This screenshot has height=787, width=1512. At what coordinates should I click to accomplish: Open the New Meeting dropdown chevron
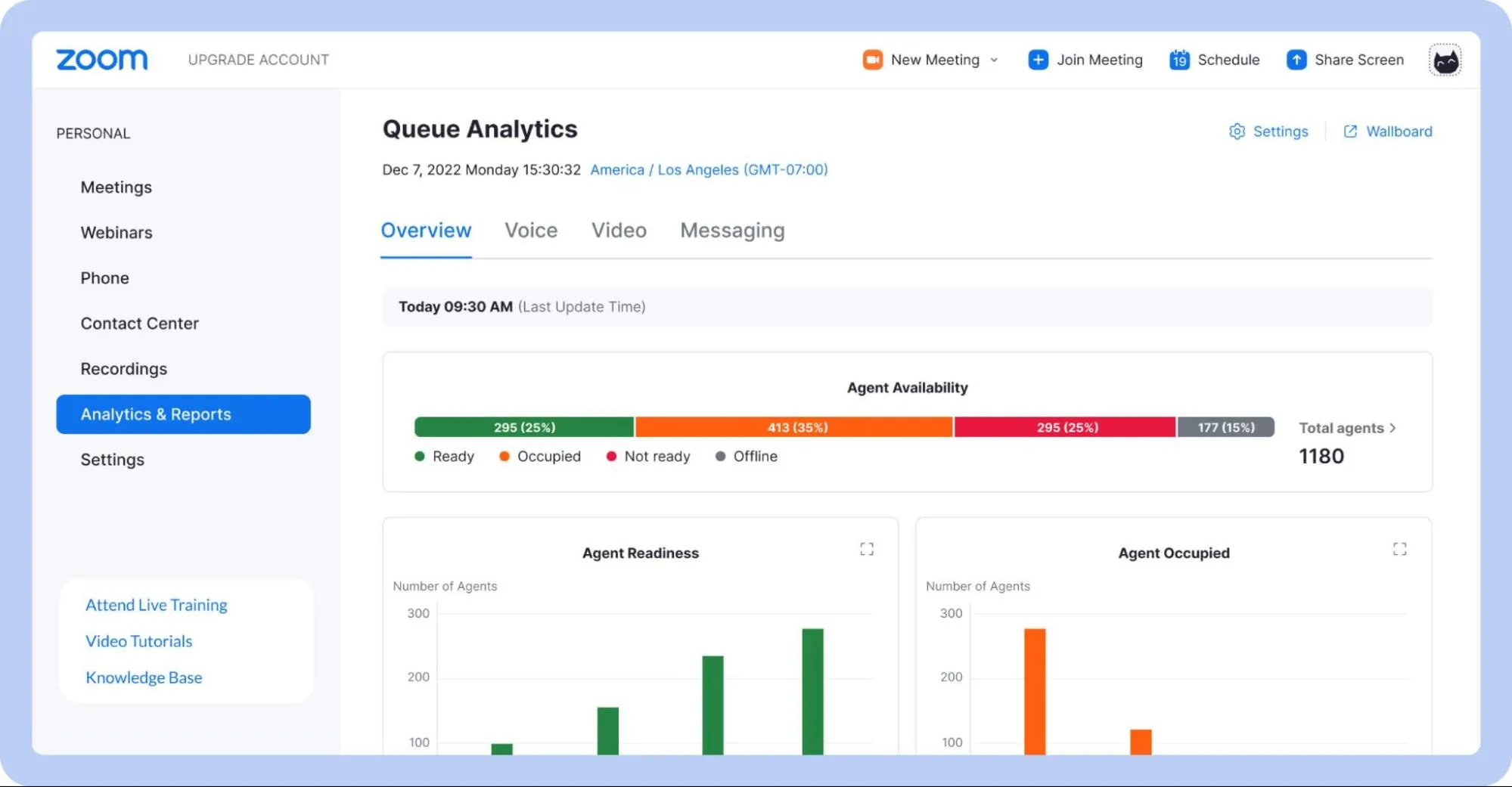tap(993, 60)
